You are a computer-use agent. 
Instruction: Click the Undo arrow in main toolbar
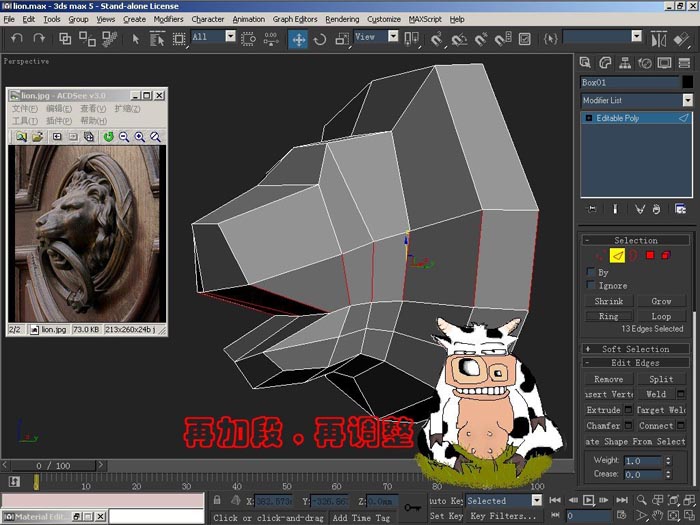(17, 39)
